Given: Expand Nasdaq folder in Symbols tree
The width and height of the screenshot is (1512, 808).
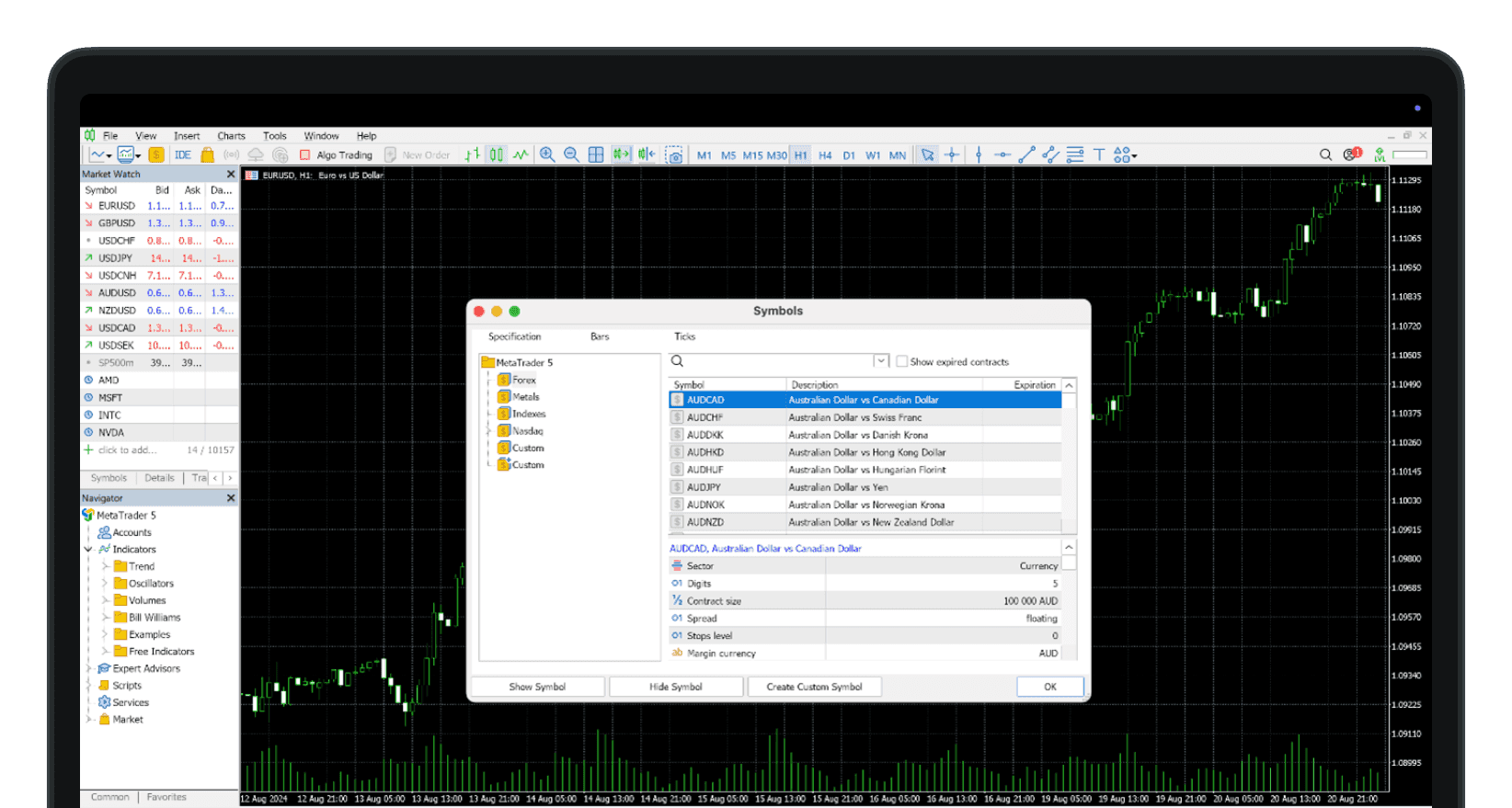Looking at the screenshot, I should (x=490, y=431).
